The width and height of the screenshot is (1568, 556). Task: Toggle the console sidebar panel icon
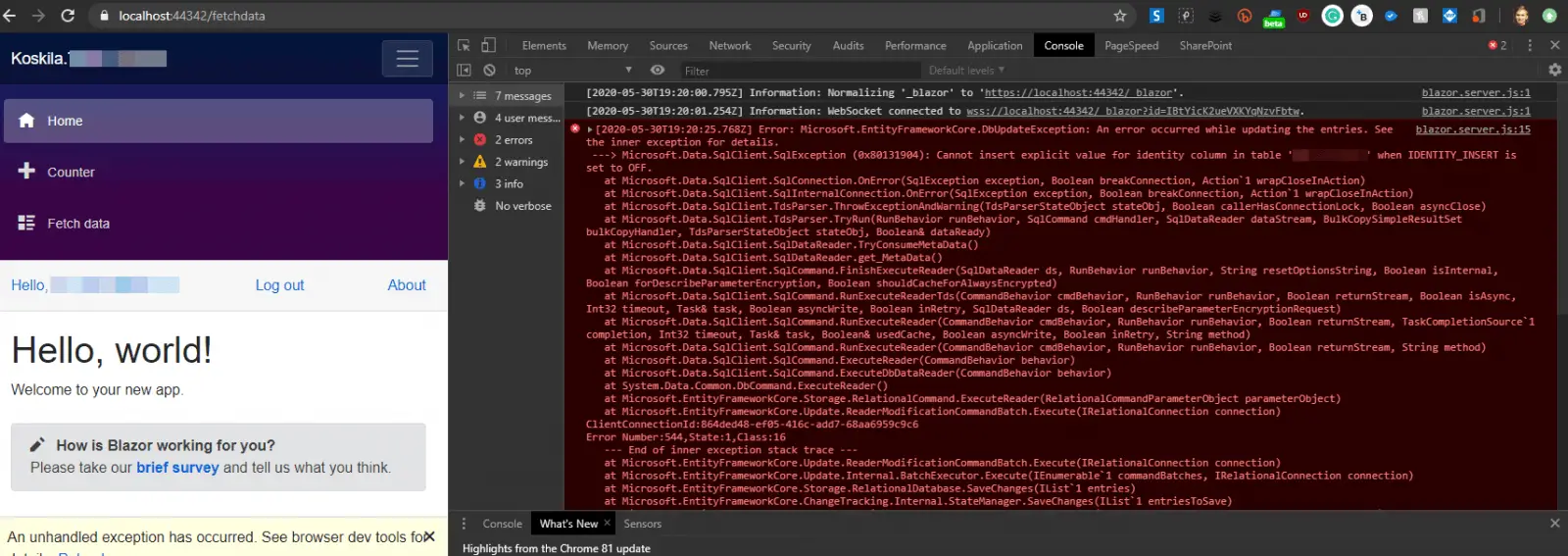point(464,71)
